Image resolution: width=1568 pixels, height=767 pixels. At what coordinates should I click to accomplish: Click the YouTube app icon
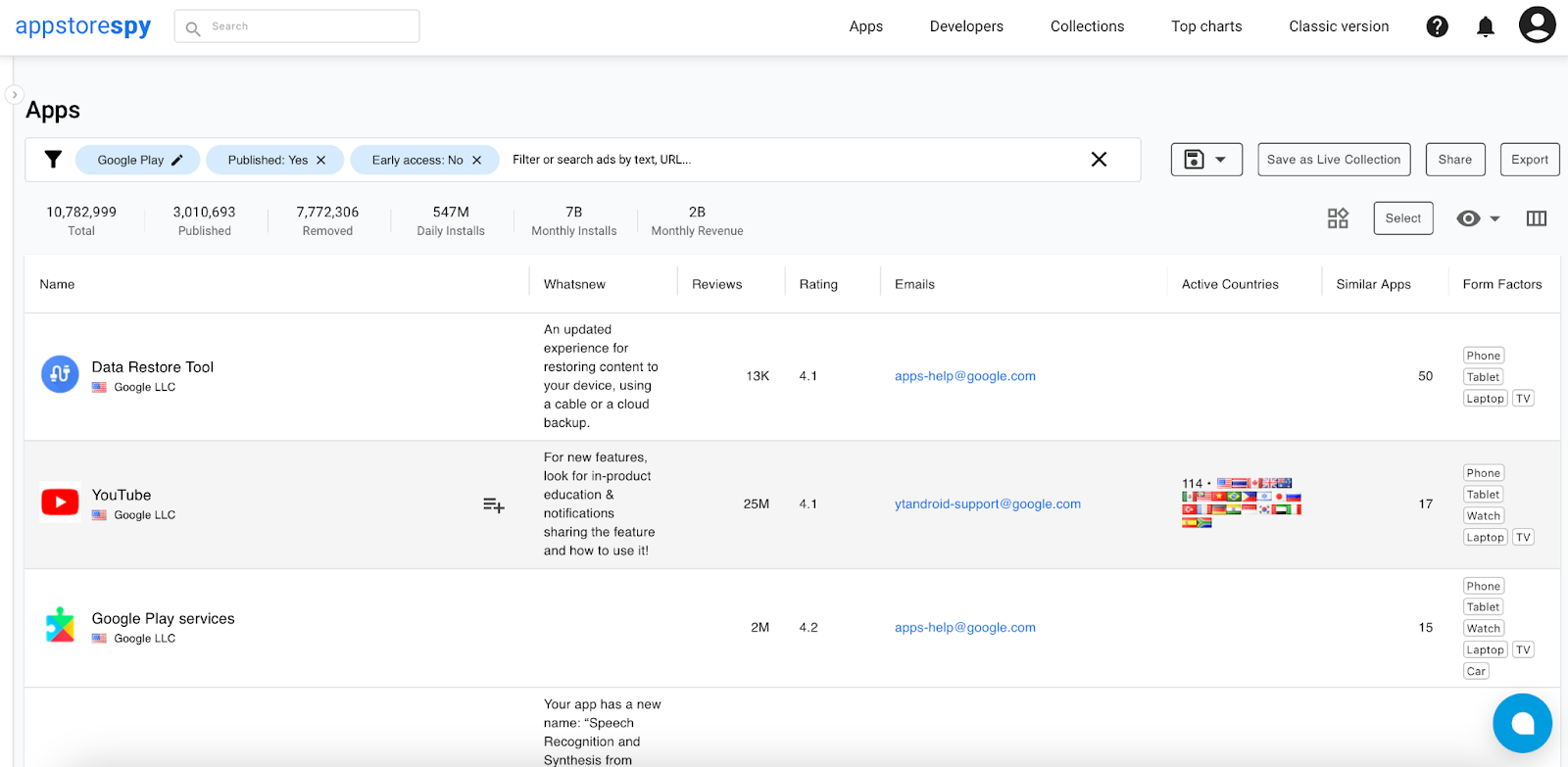tap(60, 503)
